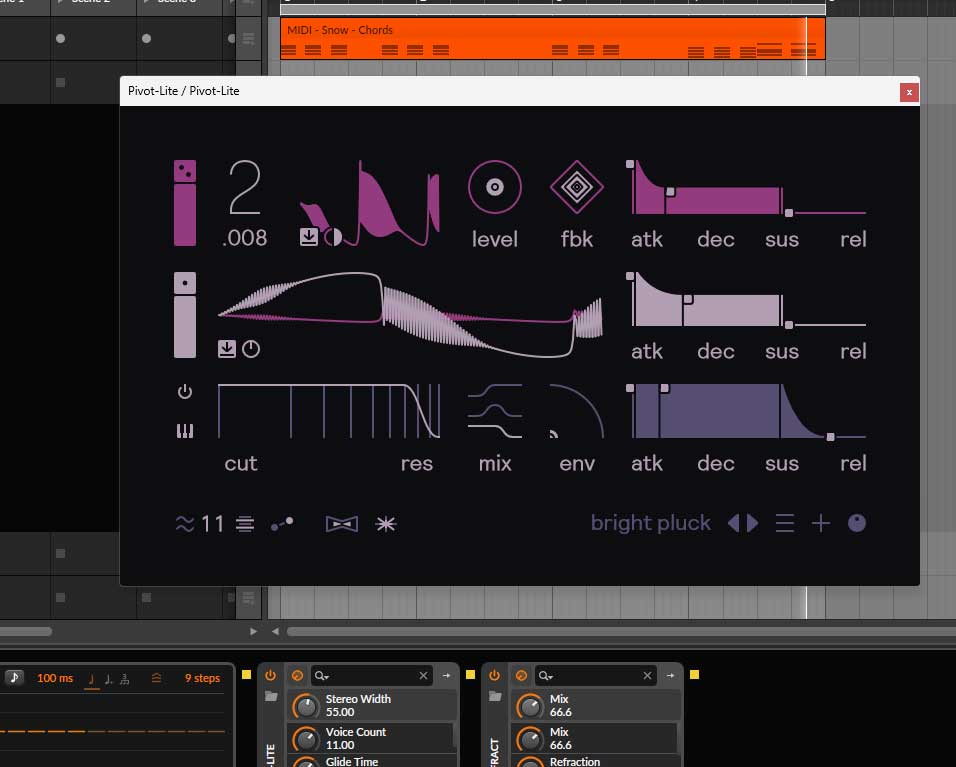Close the Pivot-Lite plugin window
Screen dimensions: 956x767
(x=909, y=93)
